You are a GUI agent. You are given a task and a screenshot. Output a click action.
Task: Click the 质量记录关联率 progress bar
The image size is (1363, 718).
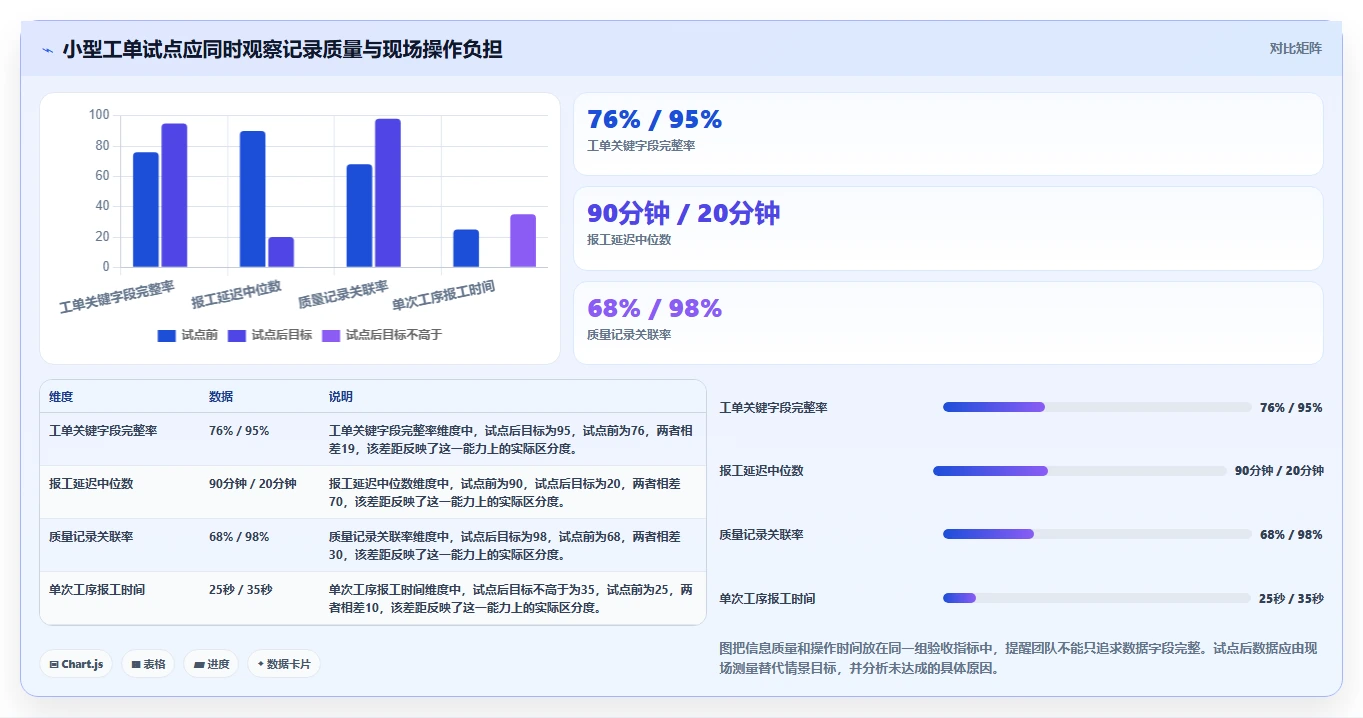tap(1097, 534)
